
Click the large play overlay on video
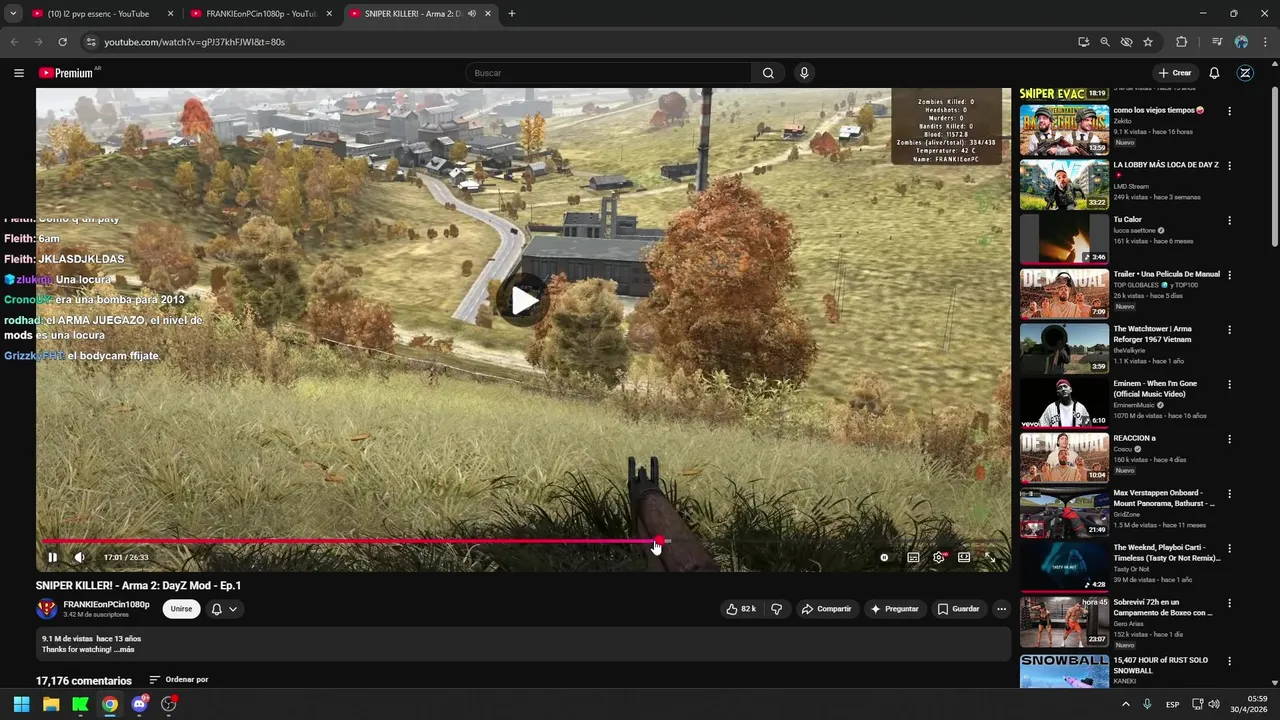point(524,300)
